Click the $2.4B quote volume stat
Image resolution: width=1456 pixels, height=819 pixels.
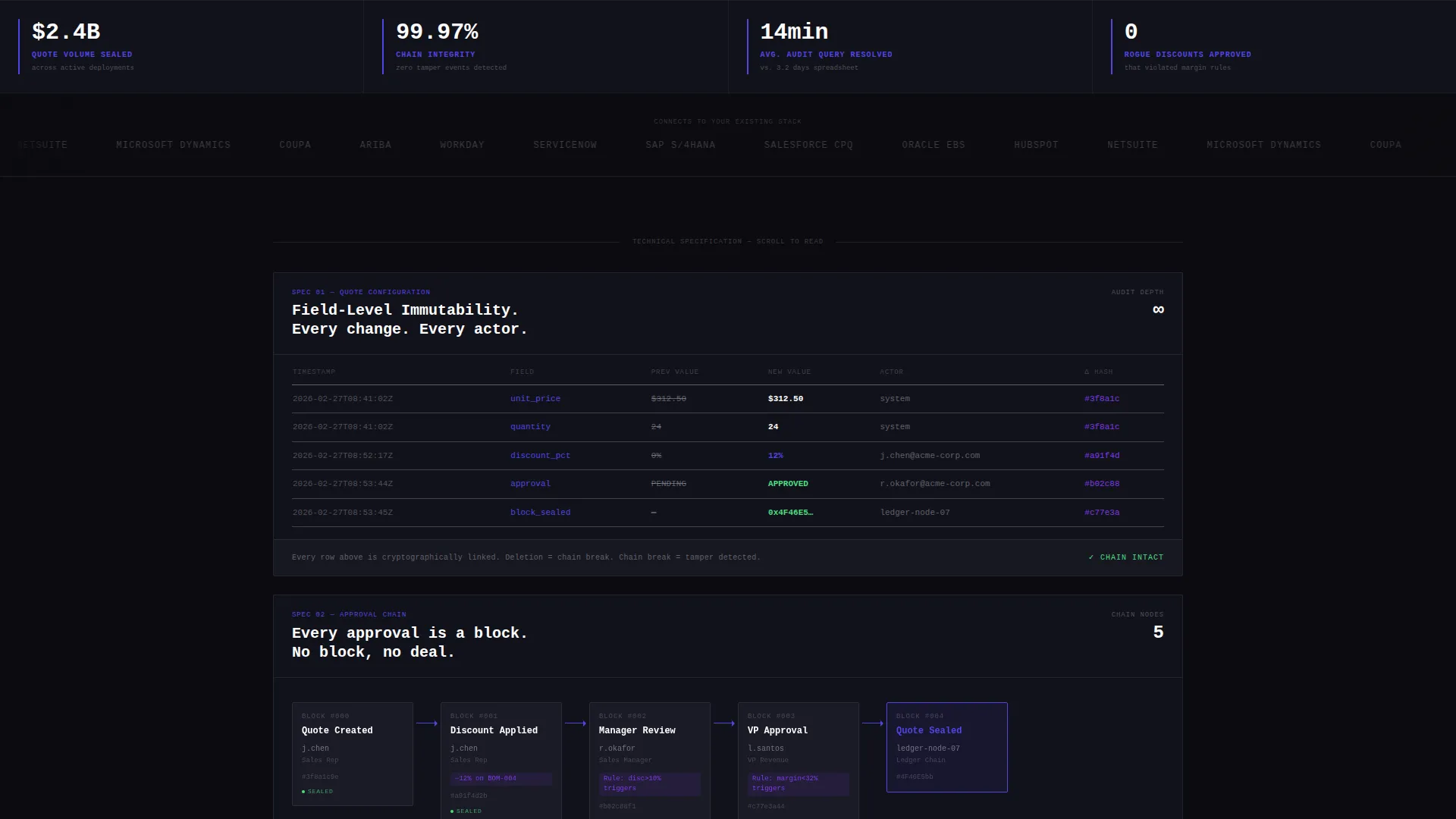pyautogui.click(x=66, y=32)
